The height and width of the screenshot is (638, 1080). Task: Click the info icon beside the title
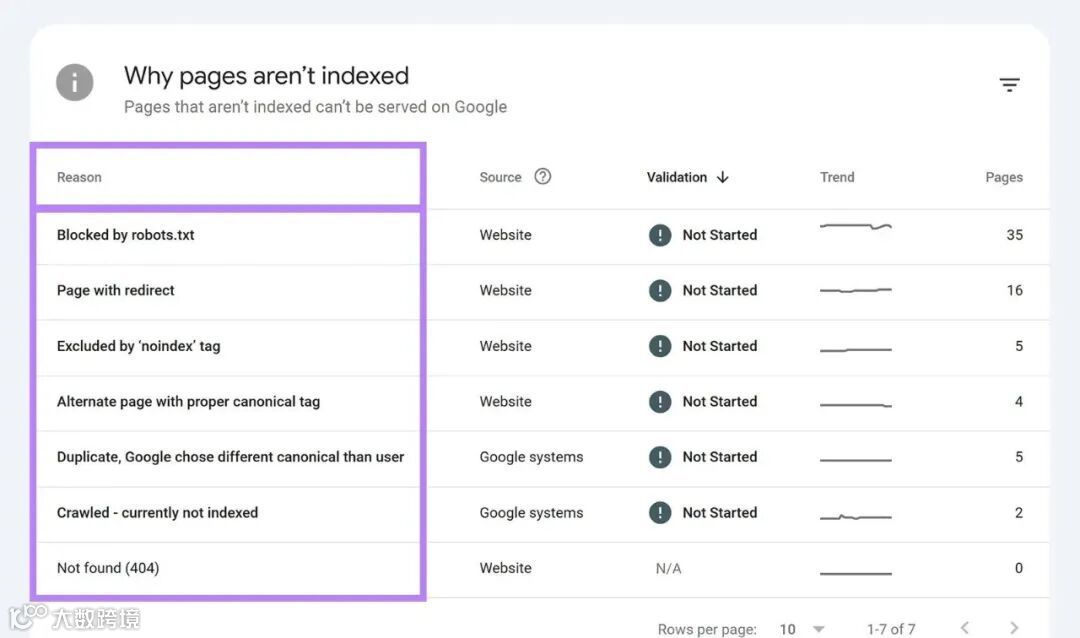[x=75, y=83]
